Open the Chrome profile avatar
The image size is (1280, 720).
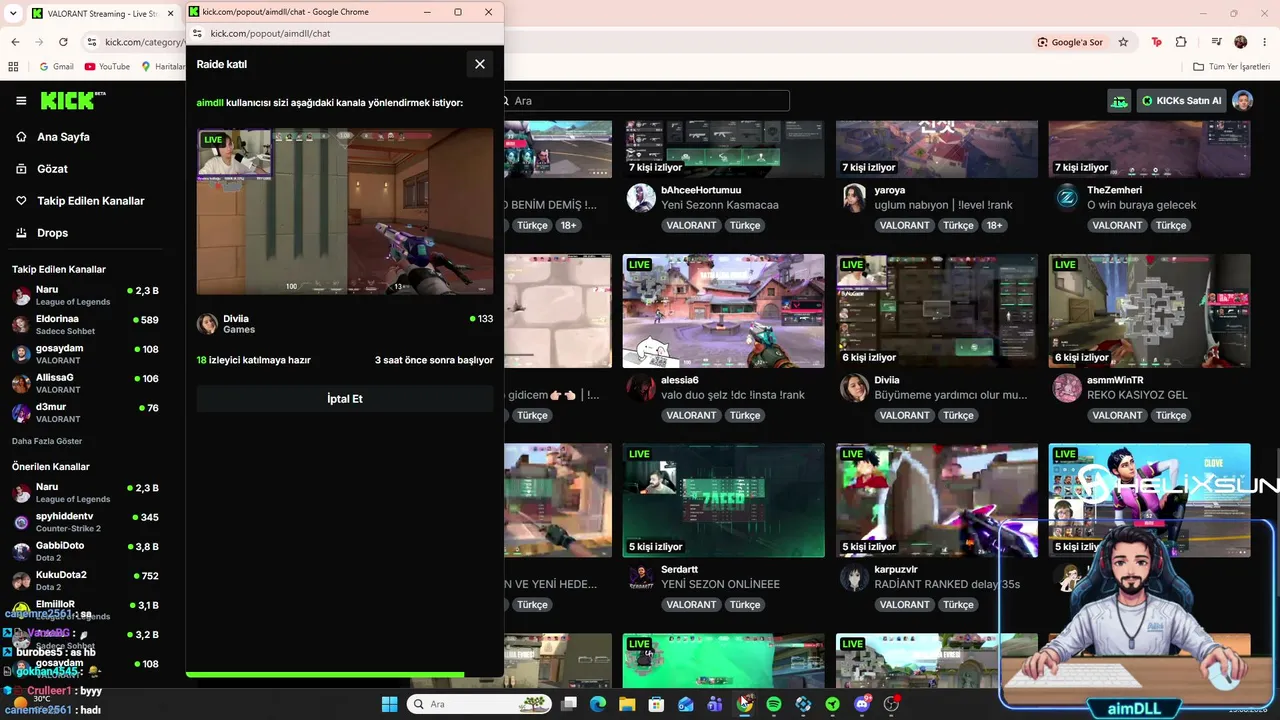click(1241, 42)
